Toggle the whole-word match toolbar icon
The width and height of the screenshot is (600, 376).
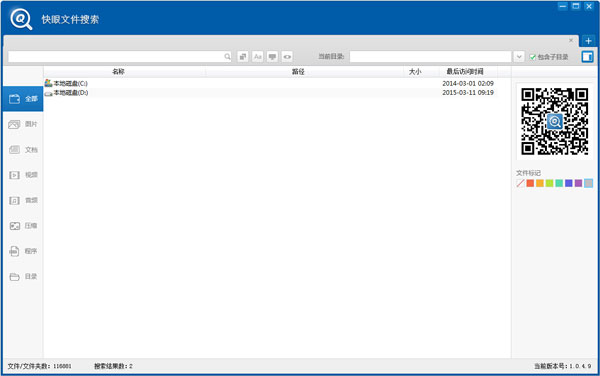[243, 57]
